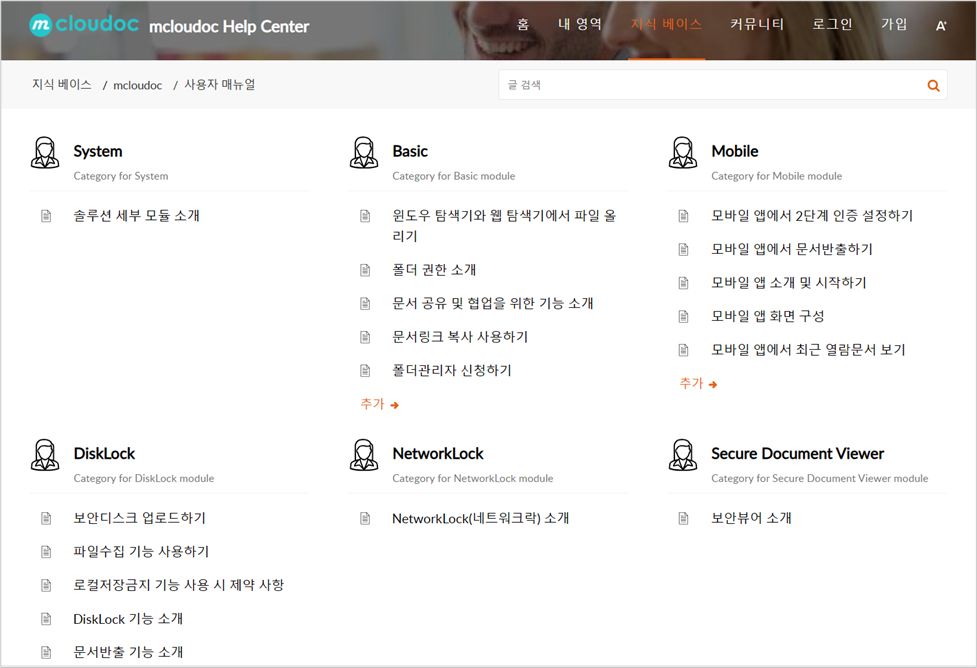This screenshot has height=668, width=977.
Task: Click 로그인 in the top navigation
Action: pos(832,24)
